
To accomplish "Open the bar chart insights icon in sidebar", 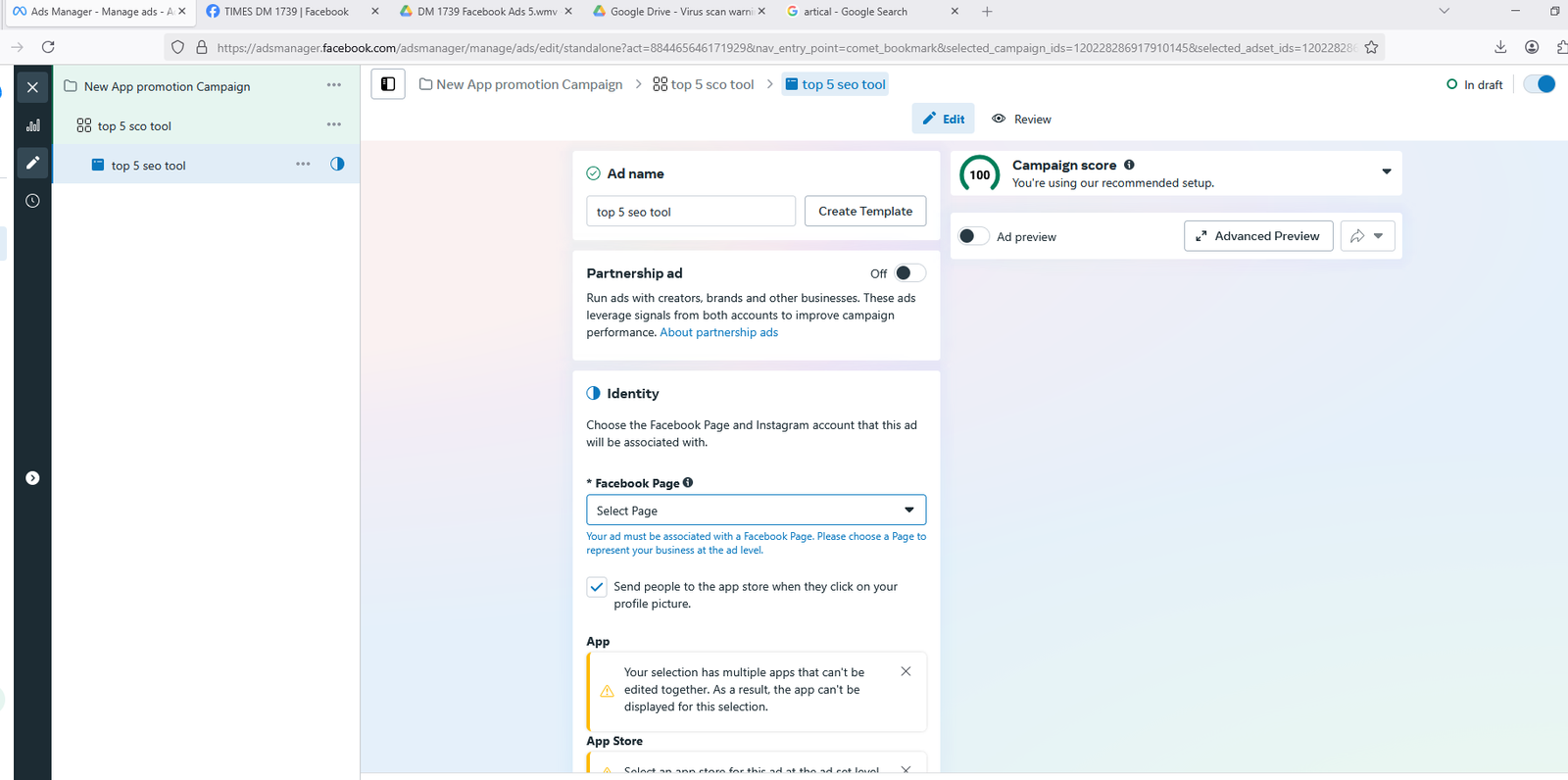I will [x=32, y=125].
